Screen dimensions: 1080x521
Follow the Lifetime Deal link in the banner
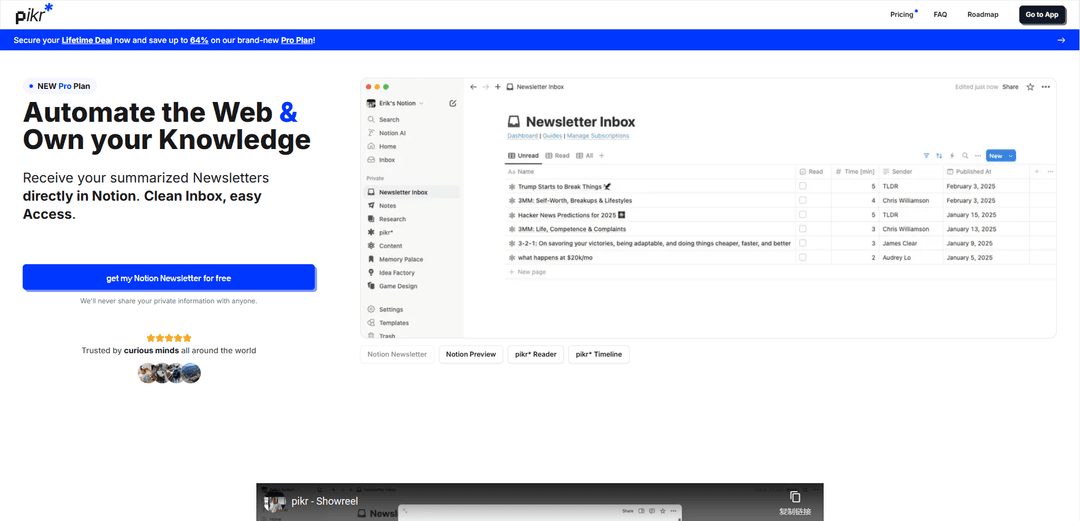86,40
